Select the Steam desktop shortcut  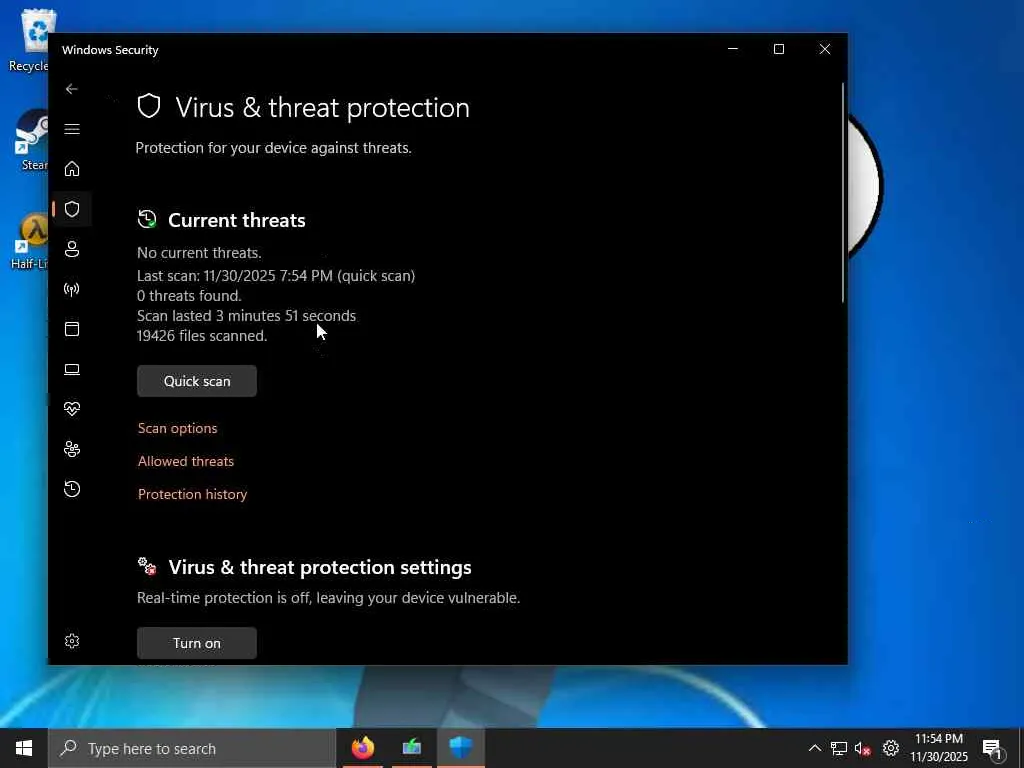(33, 140)
